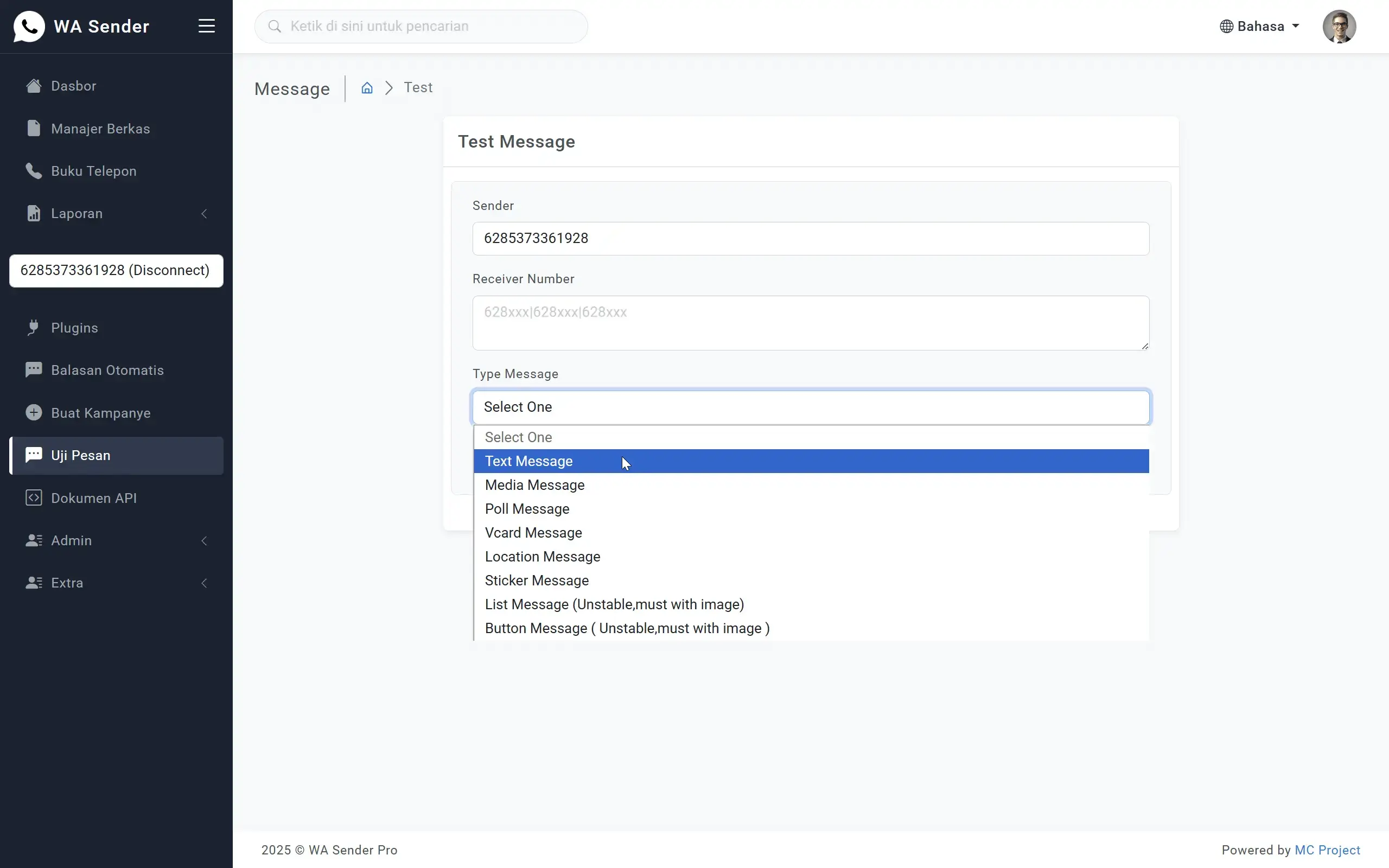Viewport: 1389px width, 868px height.
Task: Open the Bahasa language dropdown
Action: [x=1259, y=26]
